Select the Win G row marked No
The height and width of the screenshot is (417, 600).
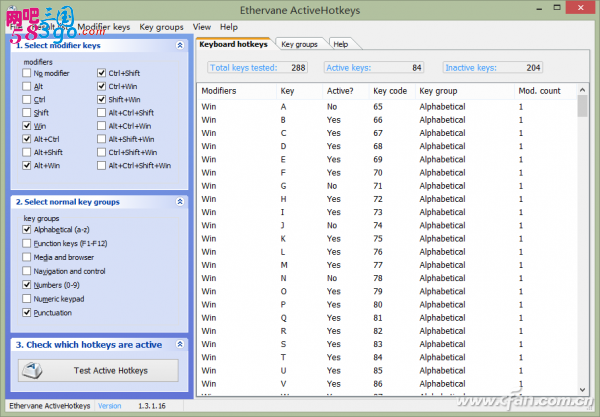pyautogui.click(x=387, y=186)
